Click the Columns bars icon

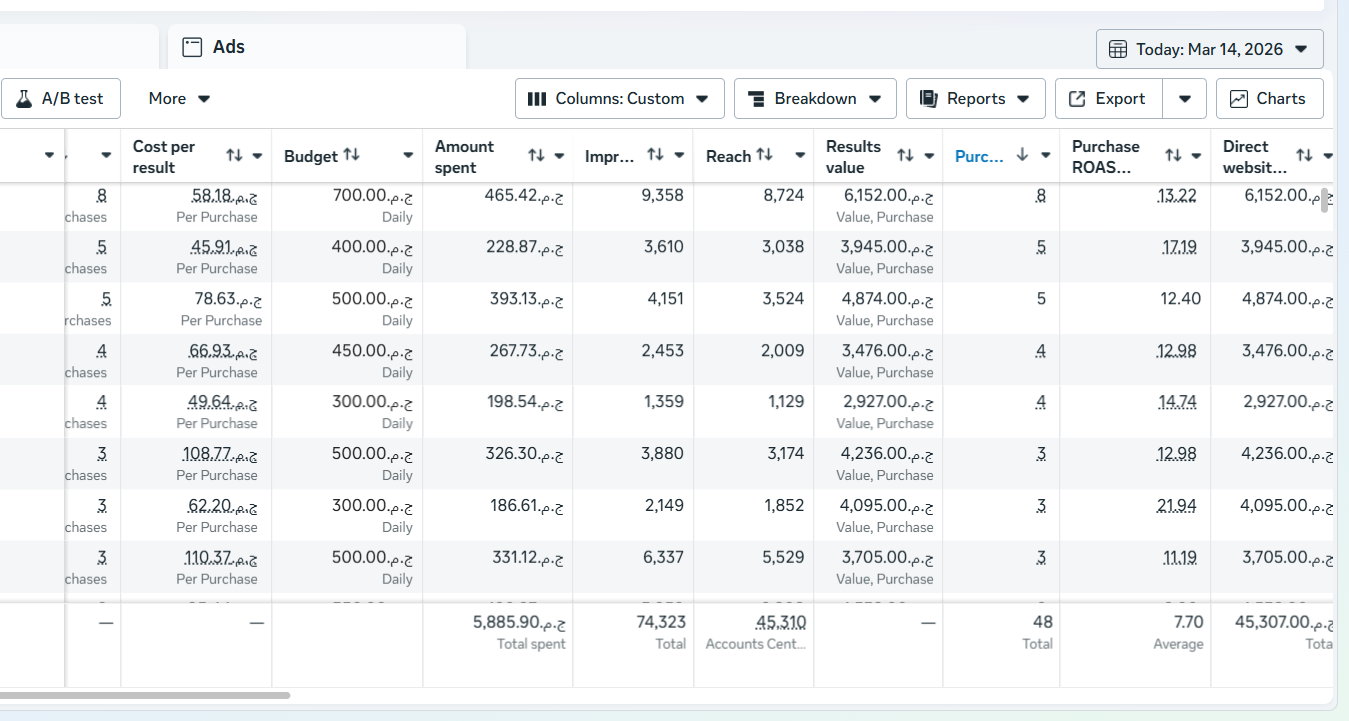[537, 99]
